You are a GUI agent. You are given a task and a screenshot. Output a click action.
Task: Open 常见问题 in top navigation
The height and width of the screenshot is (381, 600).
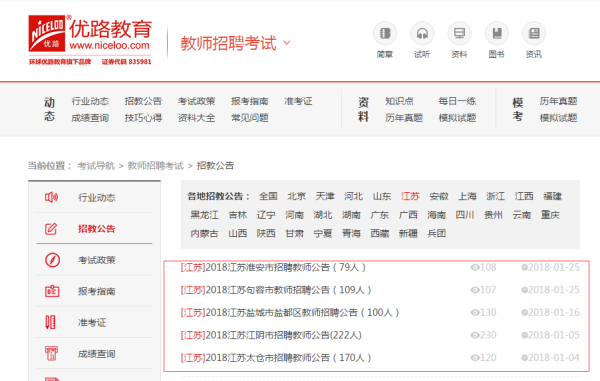pyautogui.click(x=249, y=118)
